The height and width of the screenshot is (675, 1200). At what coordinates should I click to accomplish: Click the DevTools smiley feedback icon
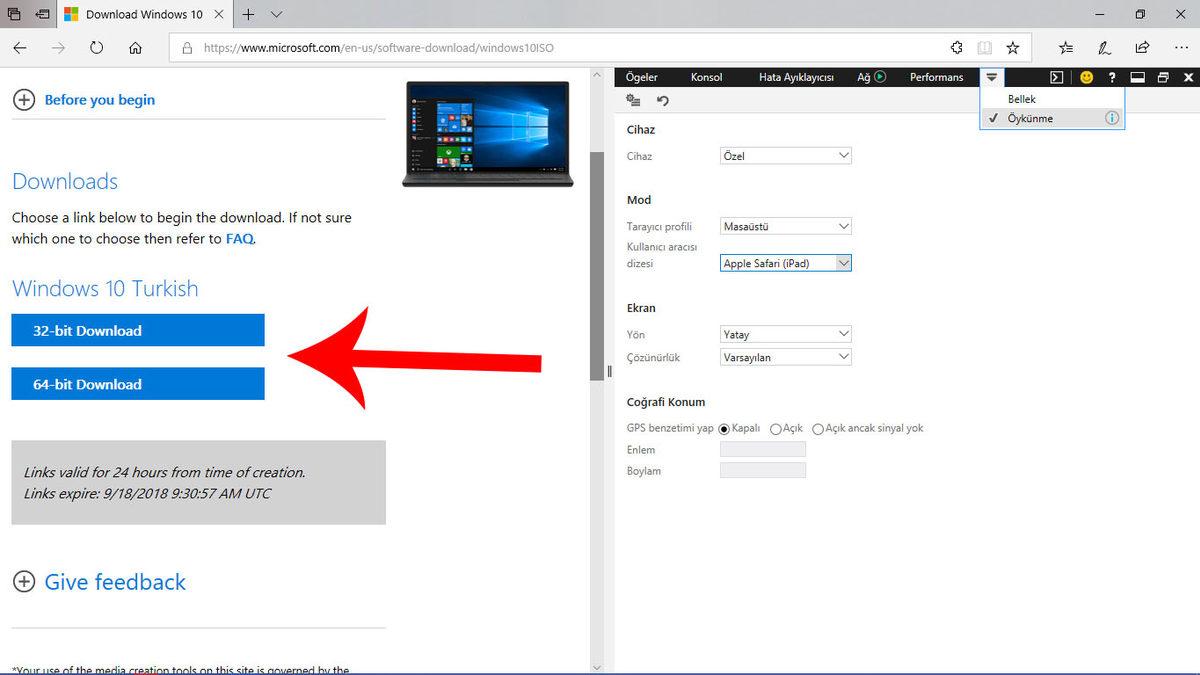pos(1086,77)
